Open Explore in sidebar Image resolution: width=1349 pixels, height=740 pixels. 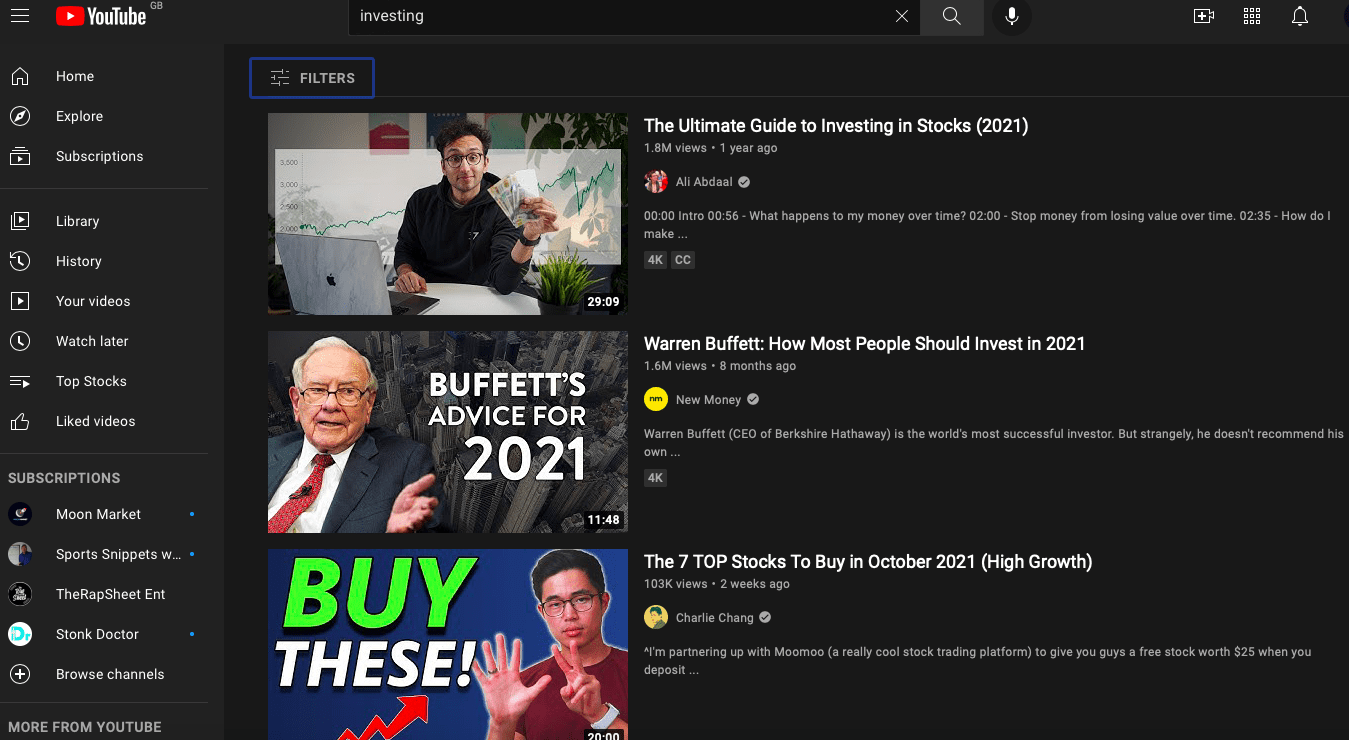pos(104,116)
